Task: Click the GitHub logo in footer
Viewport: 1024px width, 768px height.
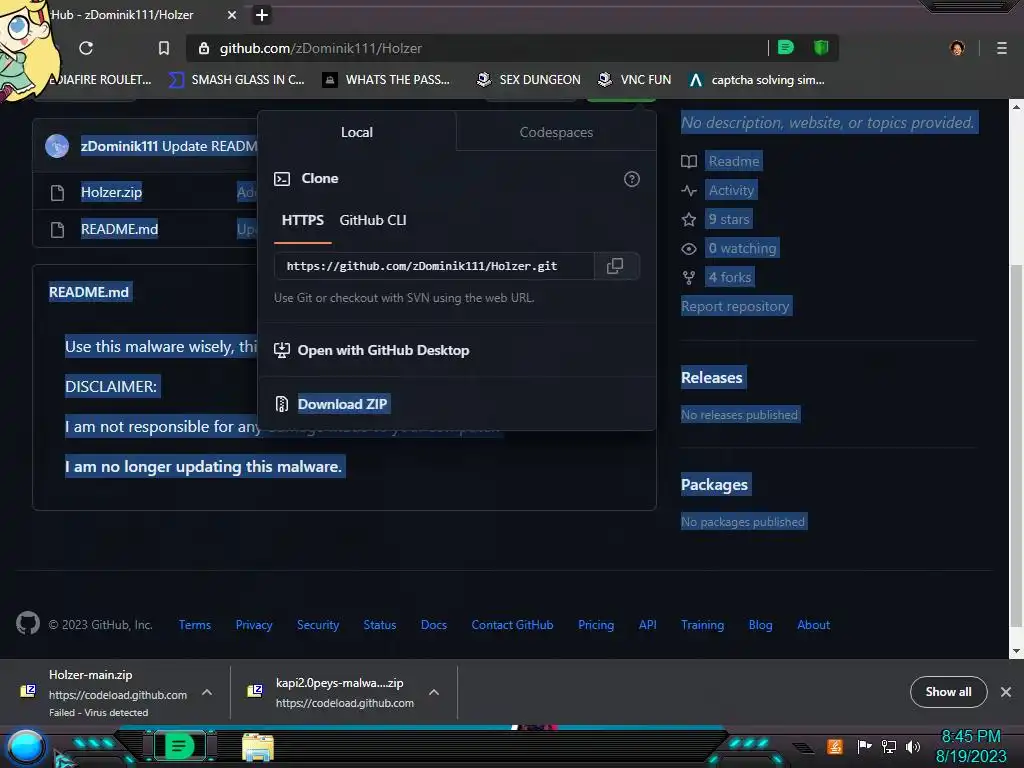Action: click(28, 624)
